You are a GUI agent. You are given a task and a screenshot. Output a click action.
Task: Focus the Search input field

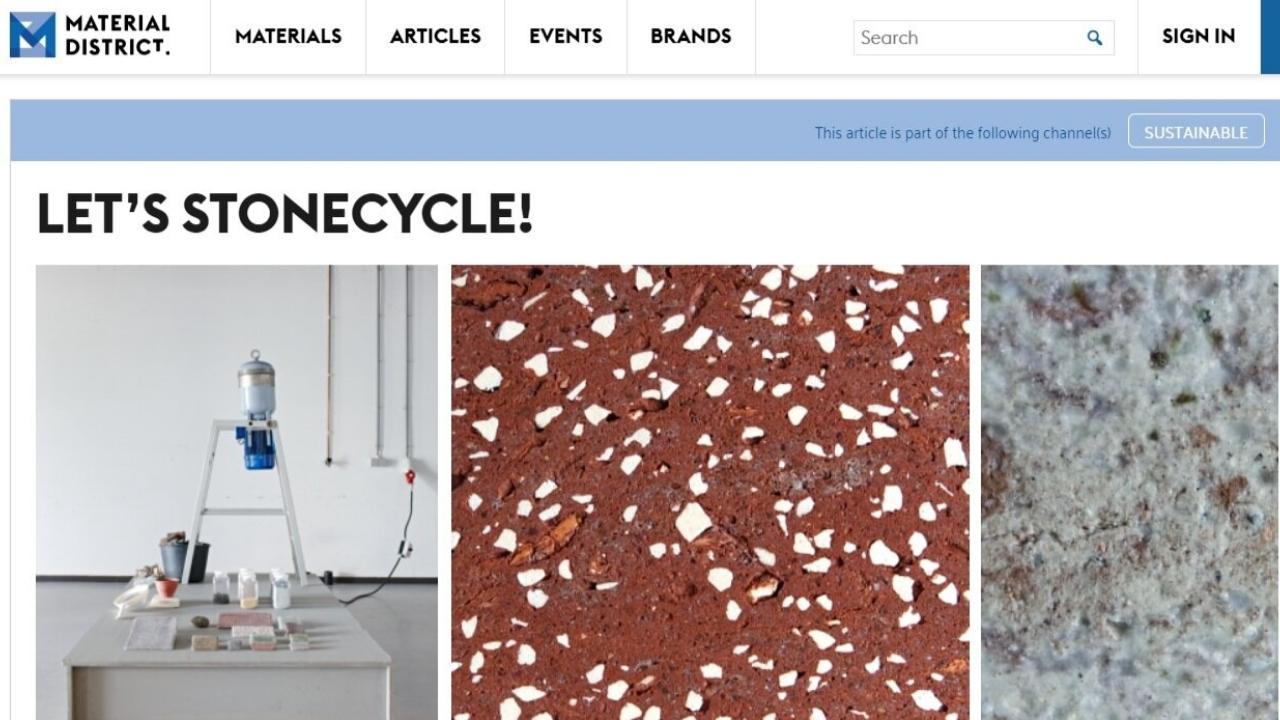tap(967, 38)
